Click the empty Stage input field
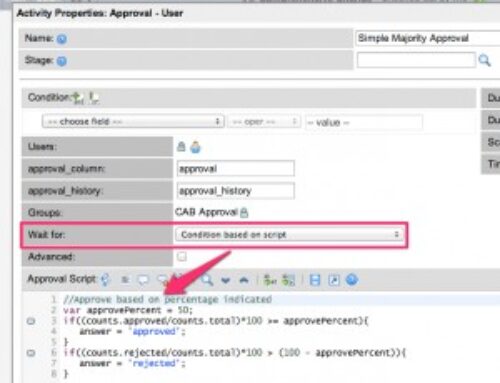The height and width of the screenshot is (383, 500). 416,60
